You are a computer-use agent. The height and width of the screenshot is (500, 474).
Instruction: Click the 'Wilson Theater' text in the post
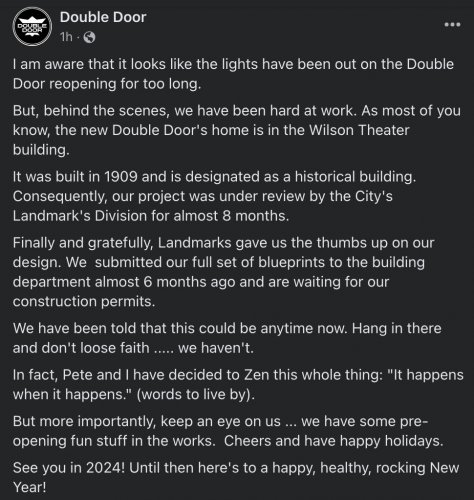[359, 130]
